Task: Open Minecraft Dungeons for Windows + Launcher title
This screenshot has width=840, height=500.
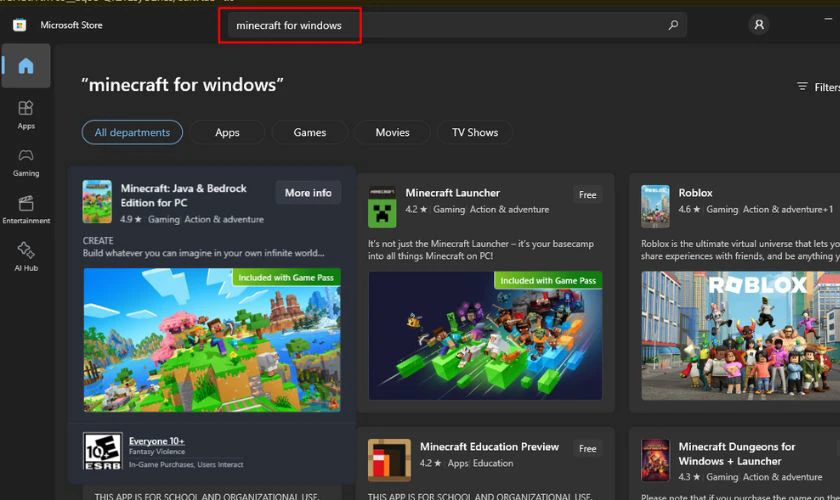Action: (737, 453)
